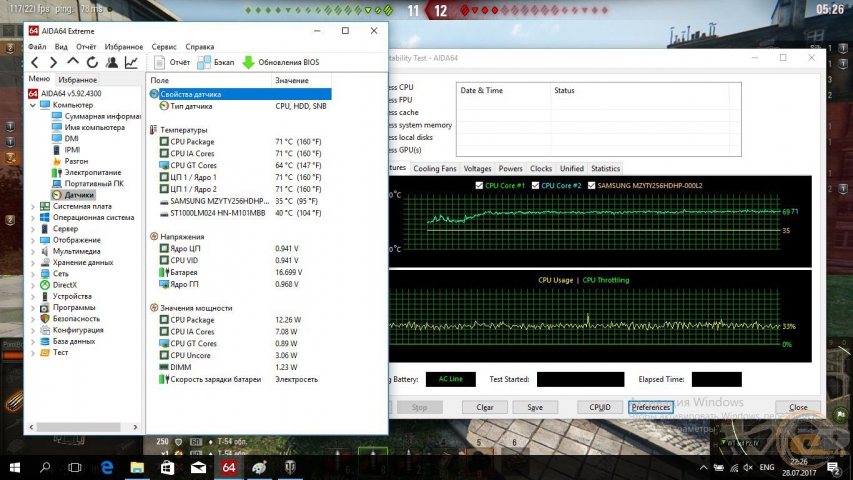Click the Поле column header
The height and width of the screenshot is (480, 853).
point(209,81)
